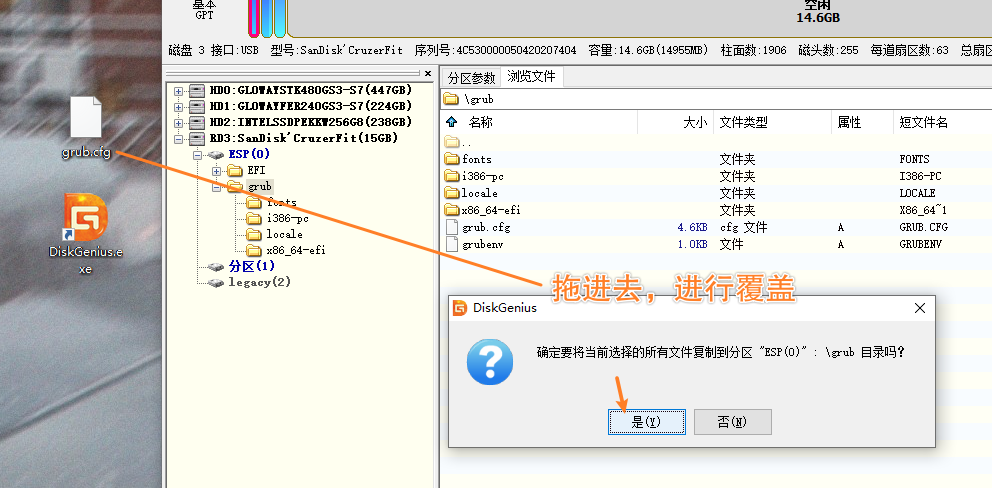Image resolution: width=992 pixels, height=488 pixels.
Task: Click FONTS short file name
Action: [x=914, y=159]
